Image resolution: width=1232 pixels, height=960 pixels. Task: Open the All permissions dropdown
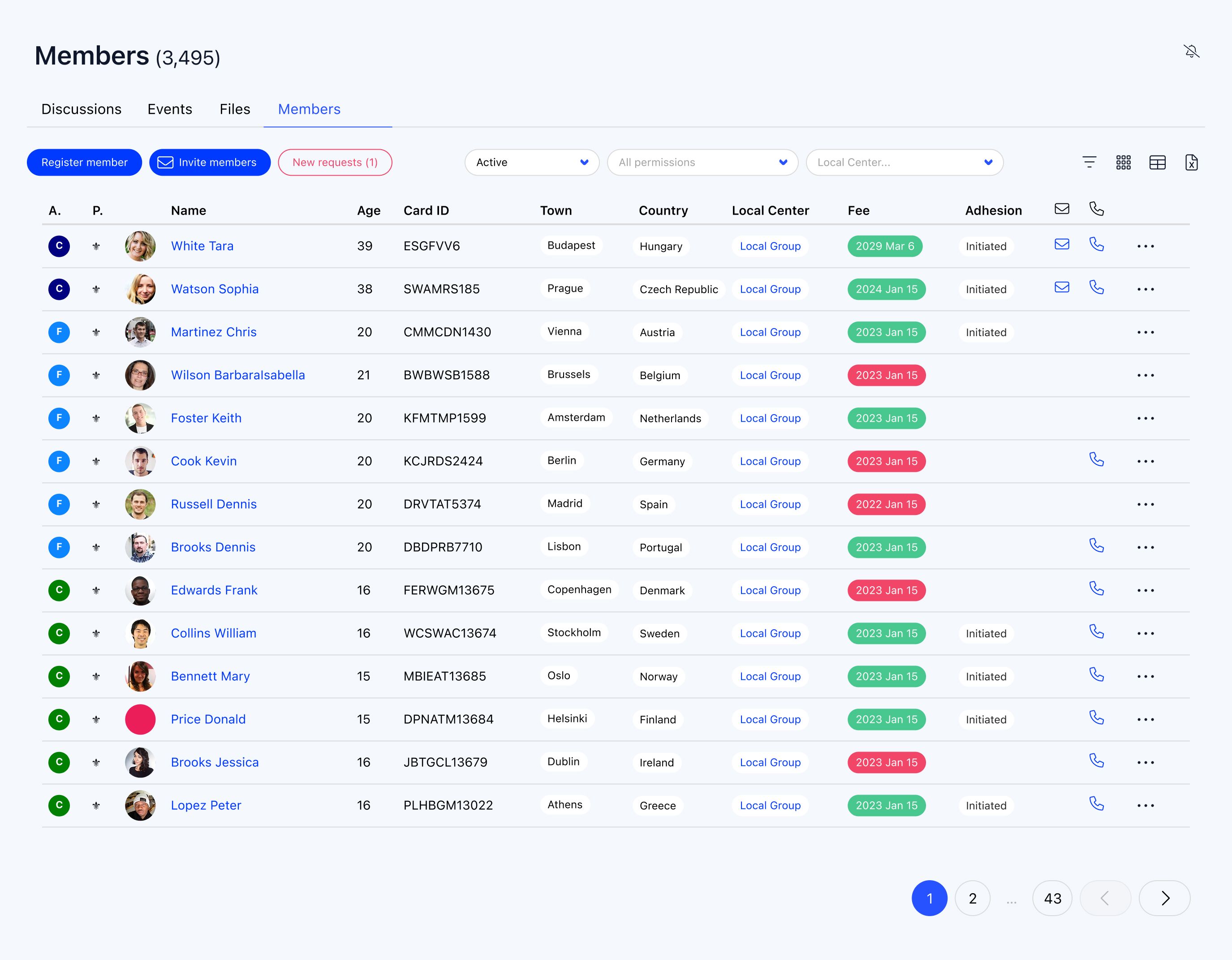[x=702, y=163]
